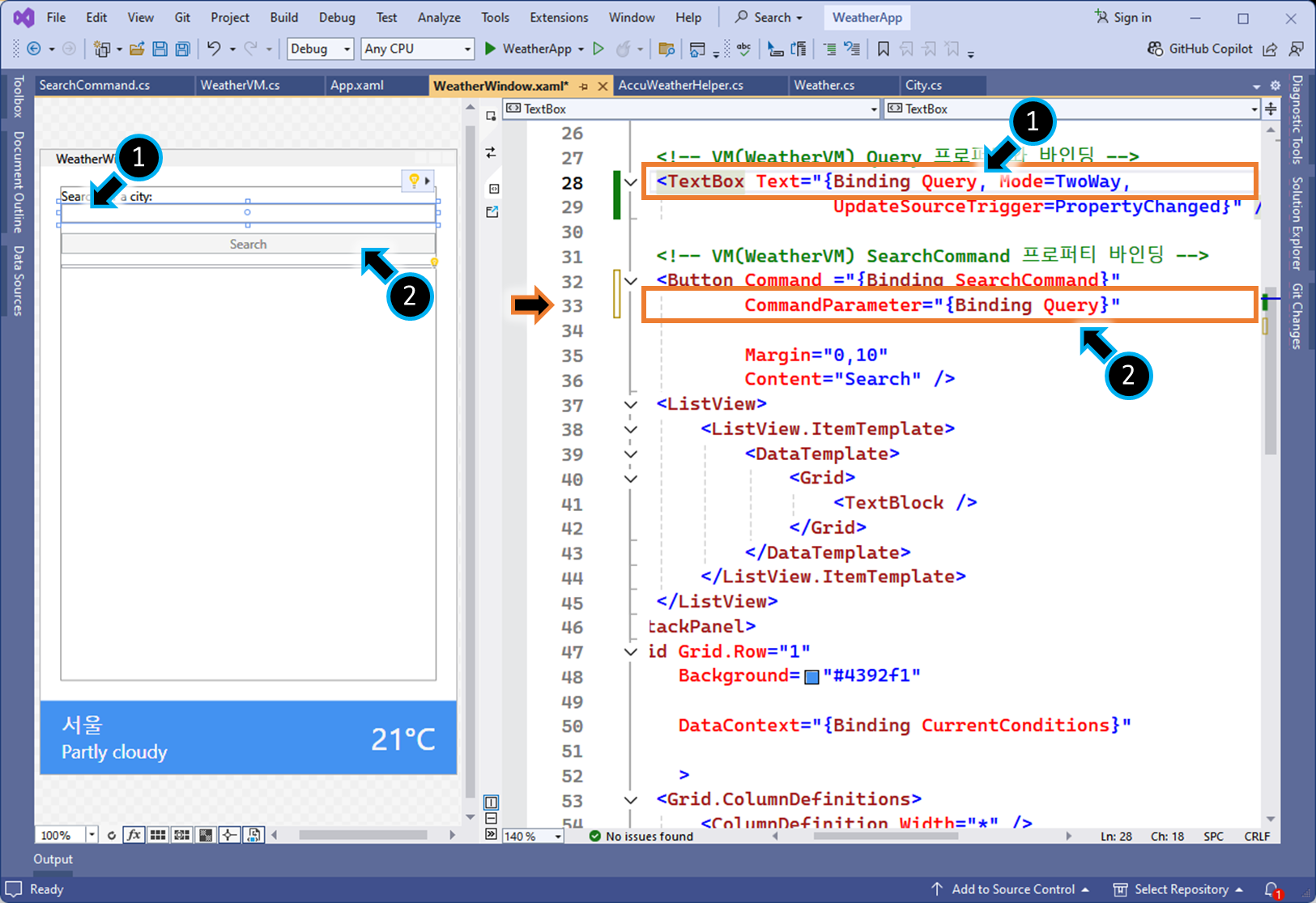Open WeatherApp startup target dropdown arrow

click(581, 49)
